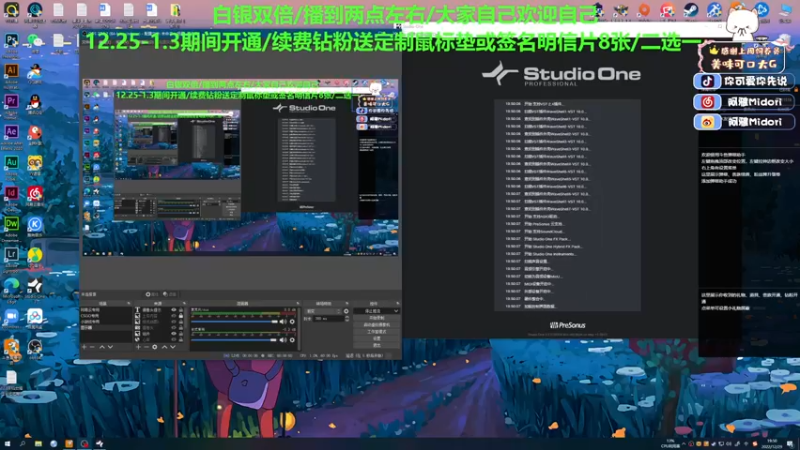Open WeChat desktop shortcut
800x450 pixels.
(35, 41)
